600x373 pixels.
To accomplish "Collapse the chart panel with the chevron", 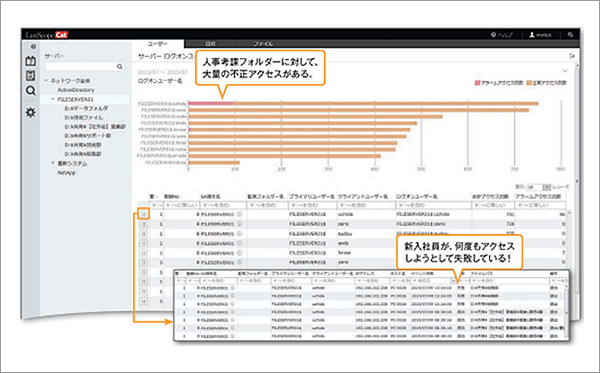I will click(x=565, y=71).
